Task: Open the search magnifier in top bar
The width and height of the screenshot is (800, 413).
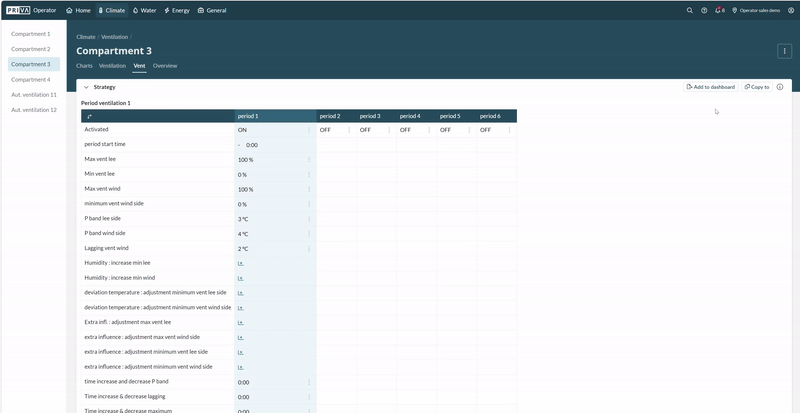Action: click(x=690, y=10)
